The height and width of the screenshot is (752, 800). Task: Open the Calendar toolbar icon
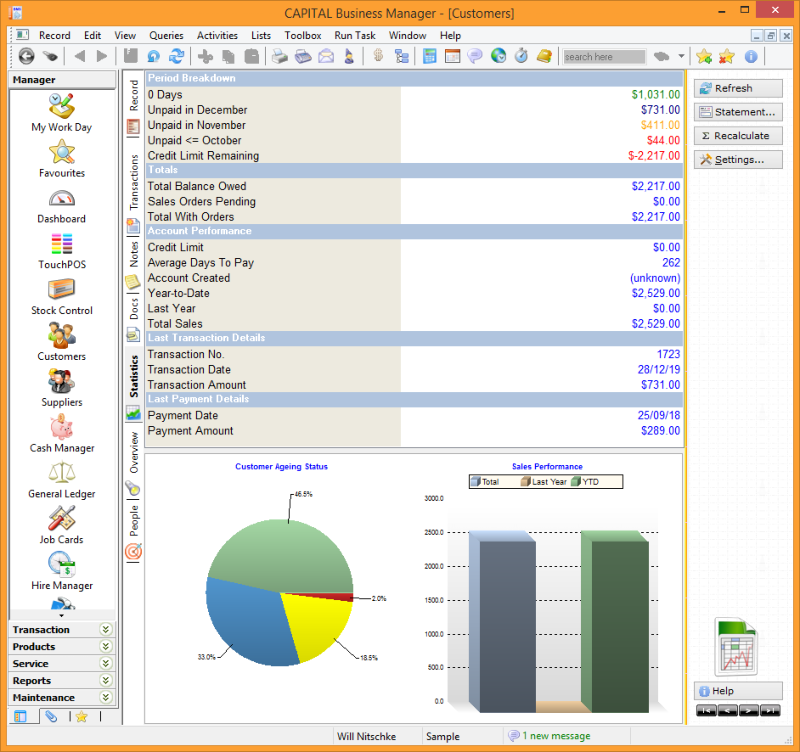pyautogui.click(x=452, y=56)
